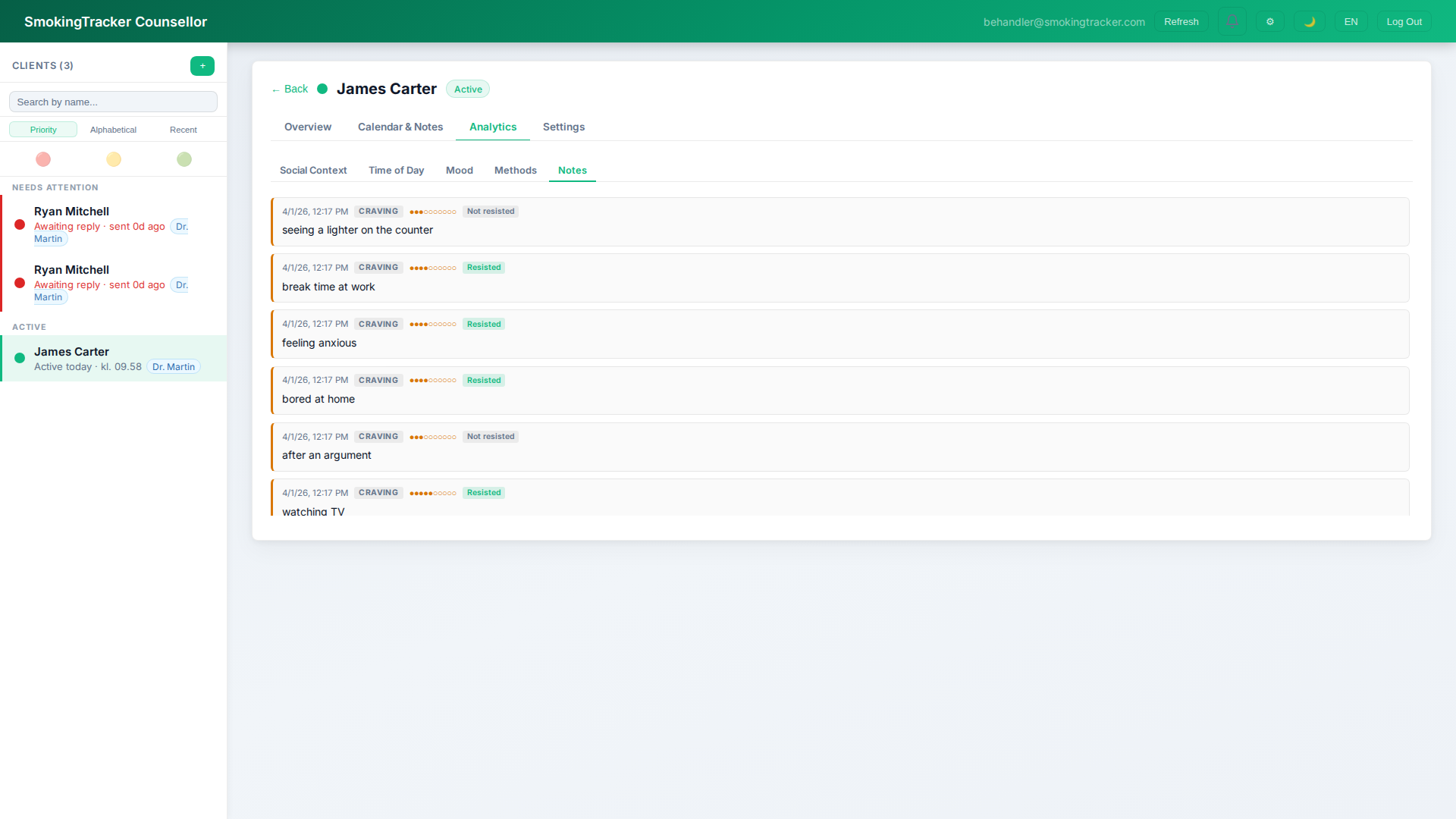Image resolution: width=1456 pixels, height=819 pixels.
Task: Select the Time of Day analytics view
Action: click(x=396, y=170)
